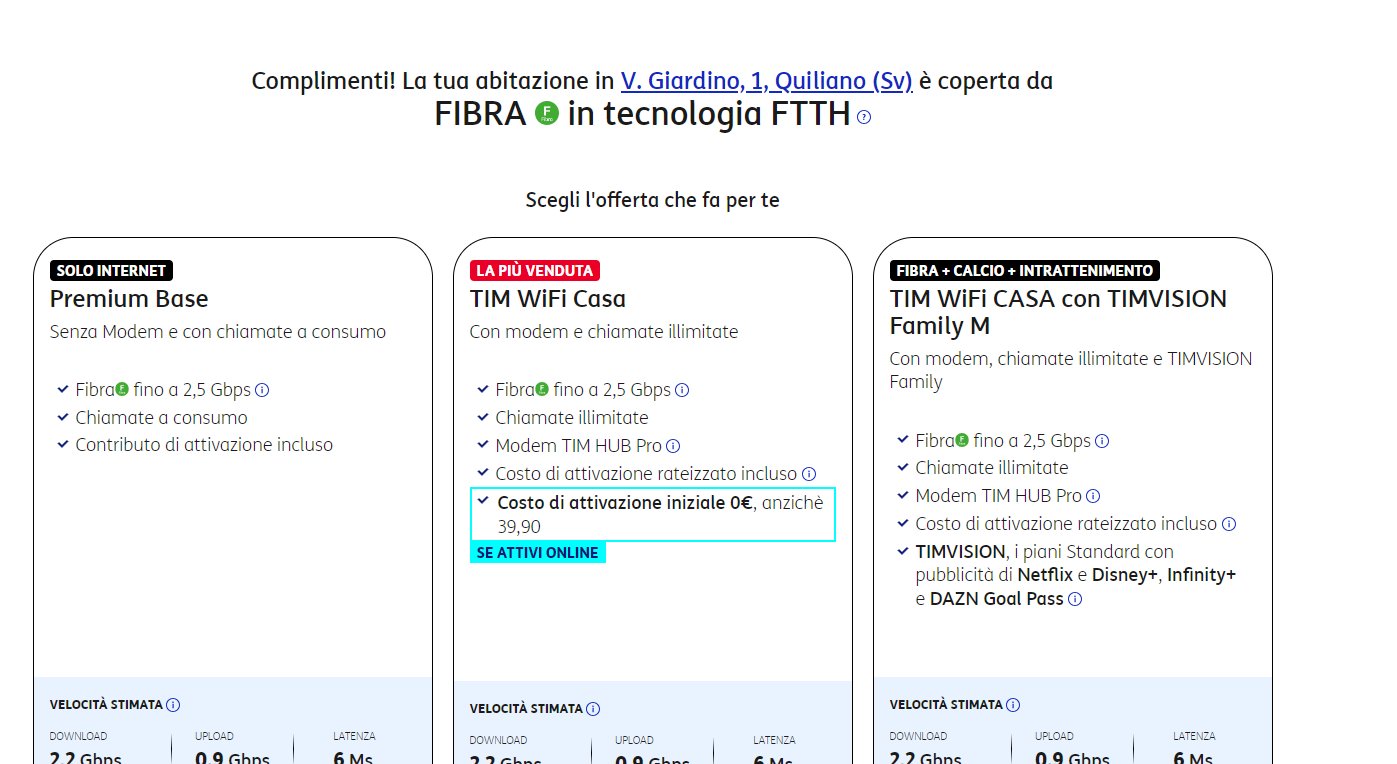Click the LA PIÙ VENDUTA badge
Viewport: 1397px width, 764px height.
click(535, 270)
